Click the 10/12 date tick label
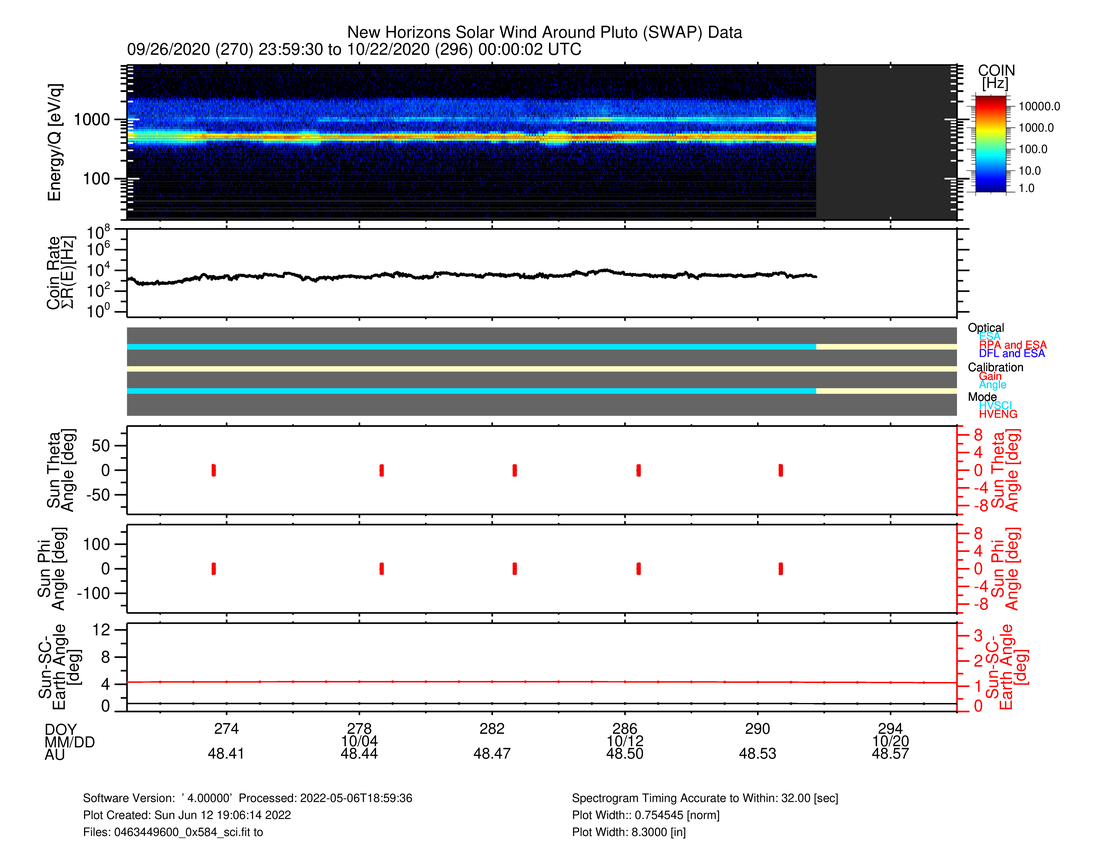Viewport: 1100px width, 850px height. (624, 742)
